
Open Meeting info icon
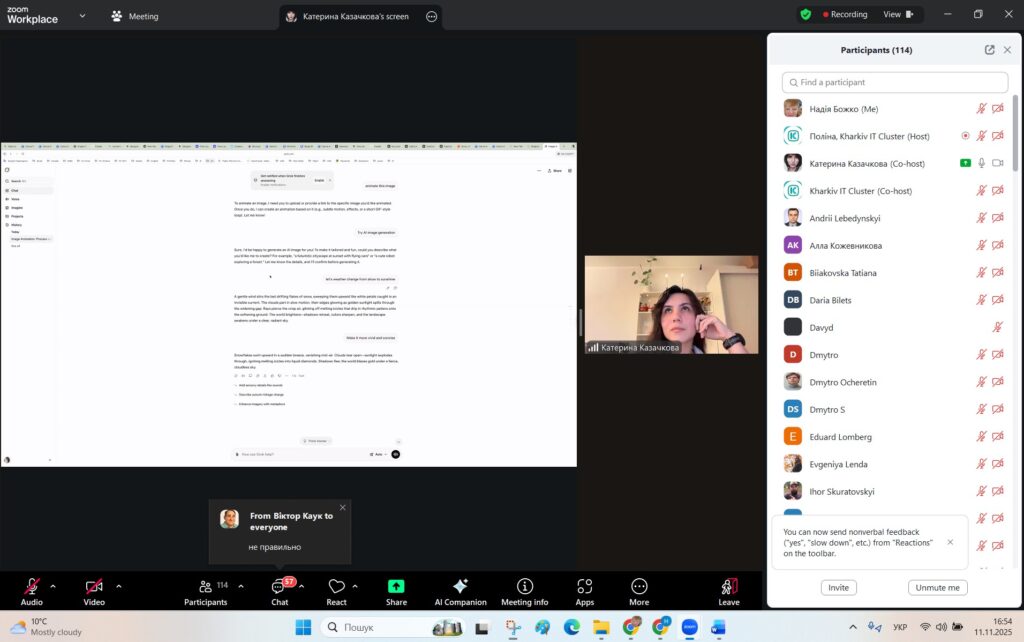(524, 587)
